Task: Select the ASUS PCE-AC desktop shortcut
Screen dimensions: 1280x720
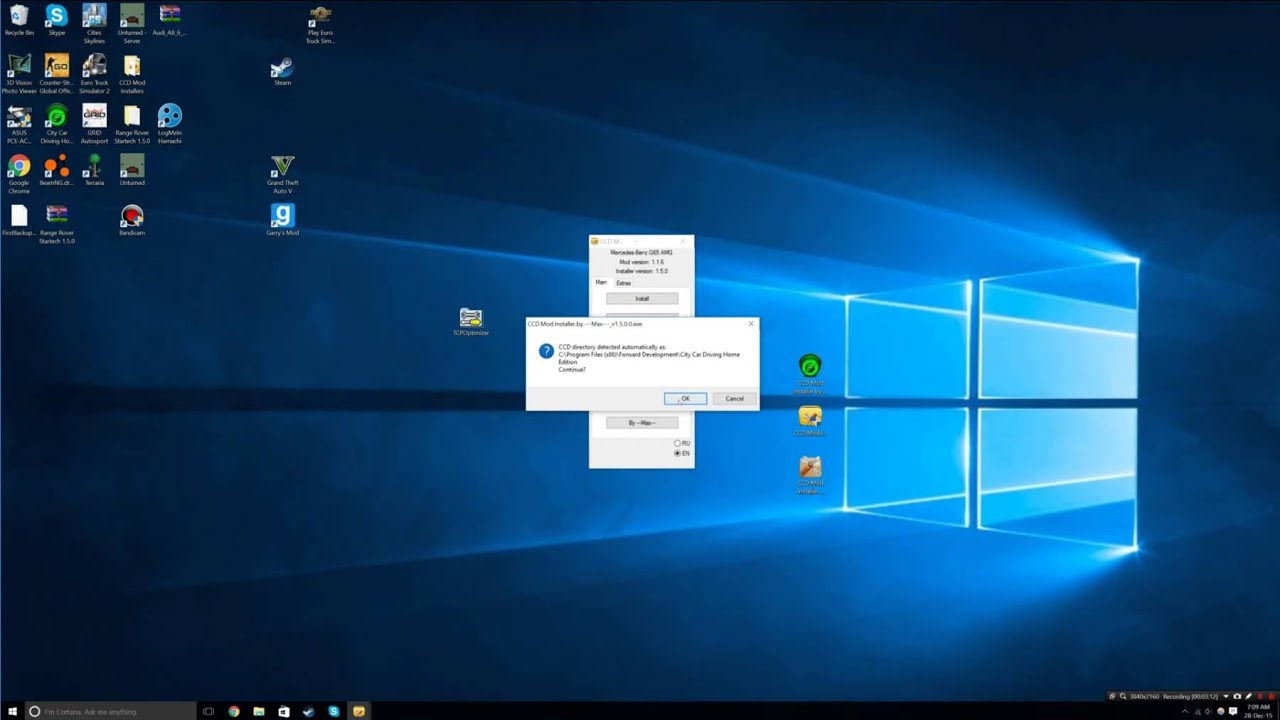Action: tap(19, 124)
